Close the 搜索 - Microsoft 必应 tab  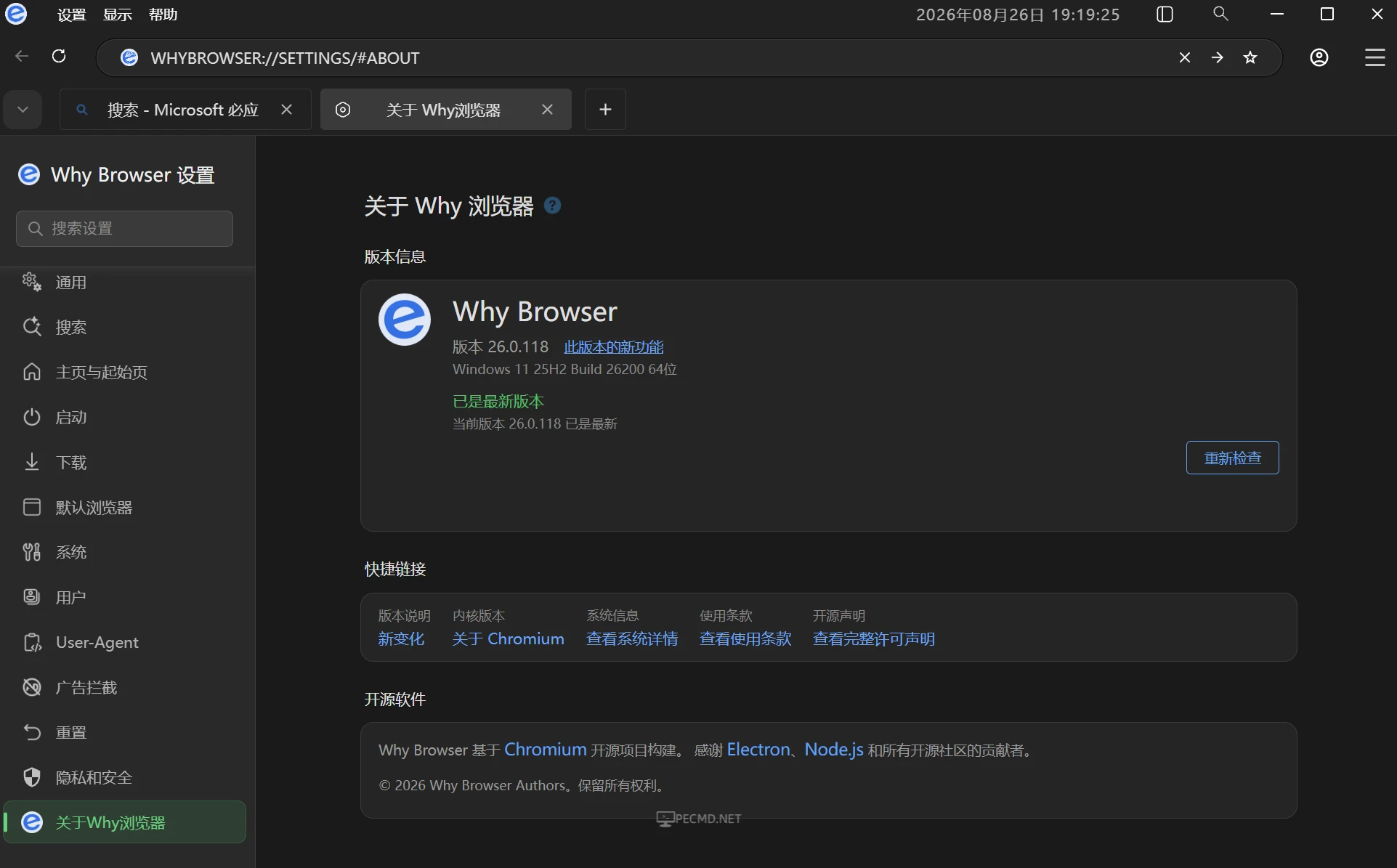(287, 110)
